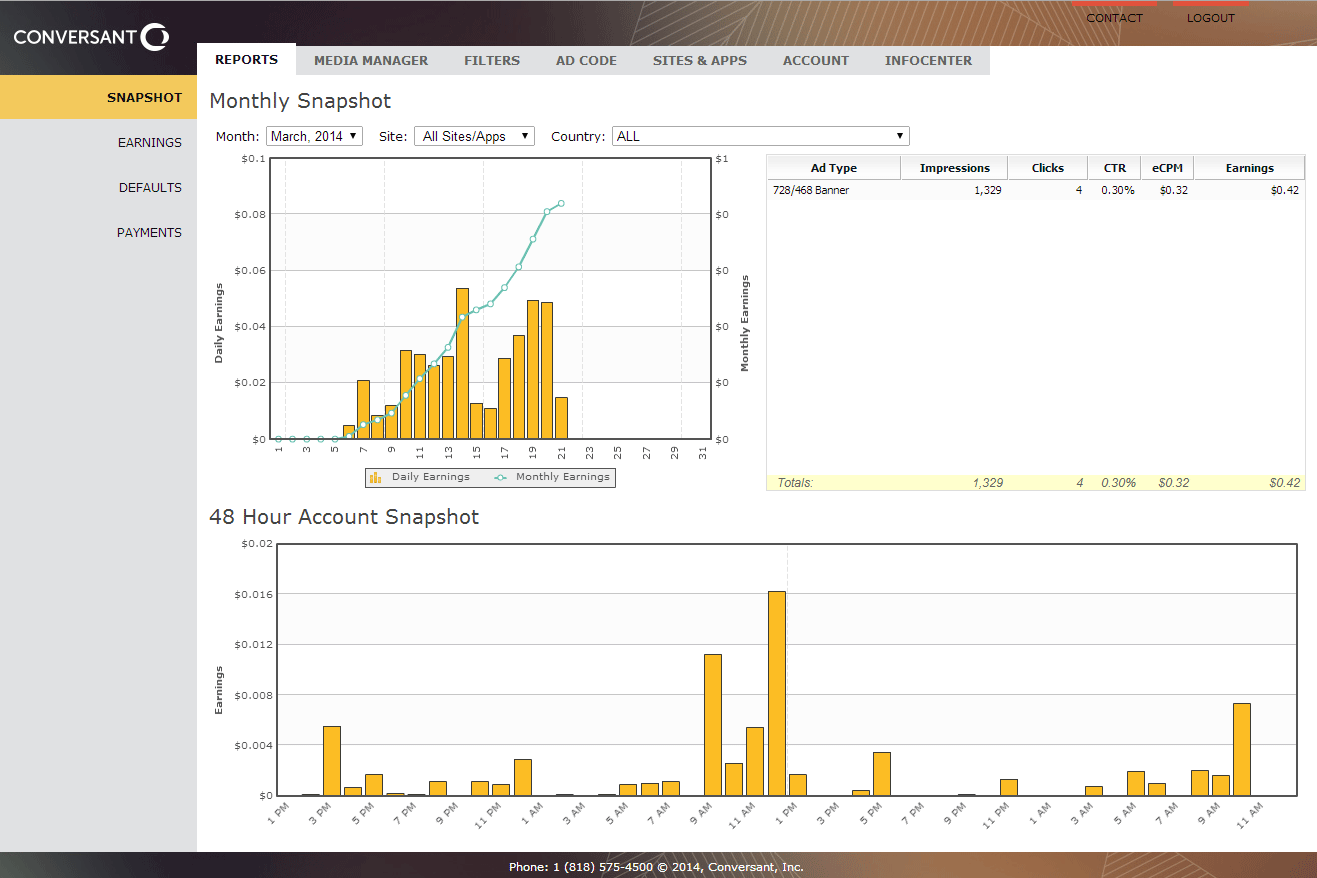Click the Contact link
Screen dimensions: 1317x878
[x=1114, y=18]
